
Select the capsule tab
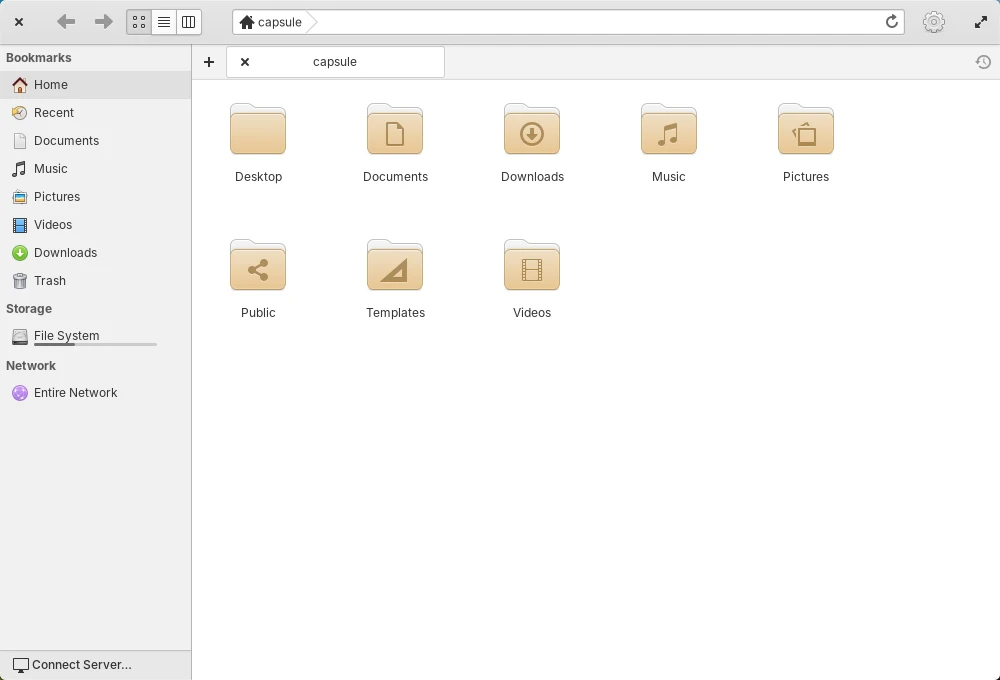pos(335,62)
